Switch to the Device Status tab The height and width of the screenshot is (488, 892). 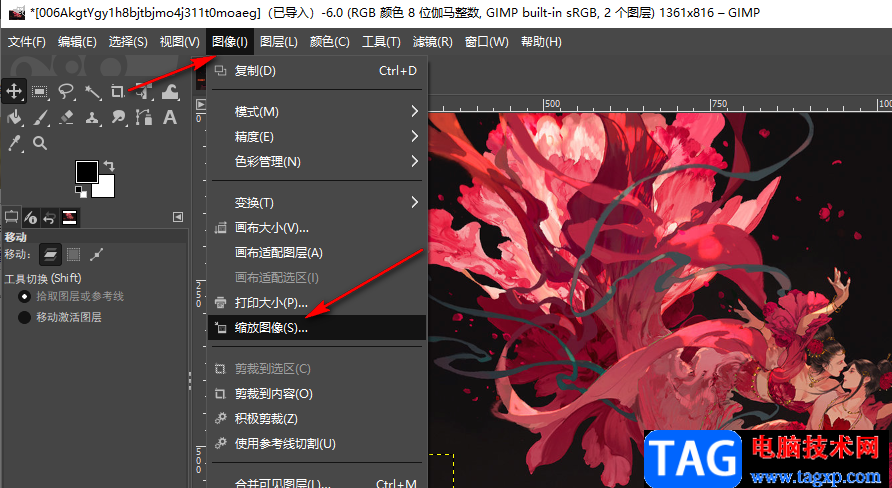click(31, 217)
